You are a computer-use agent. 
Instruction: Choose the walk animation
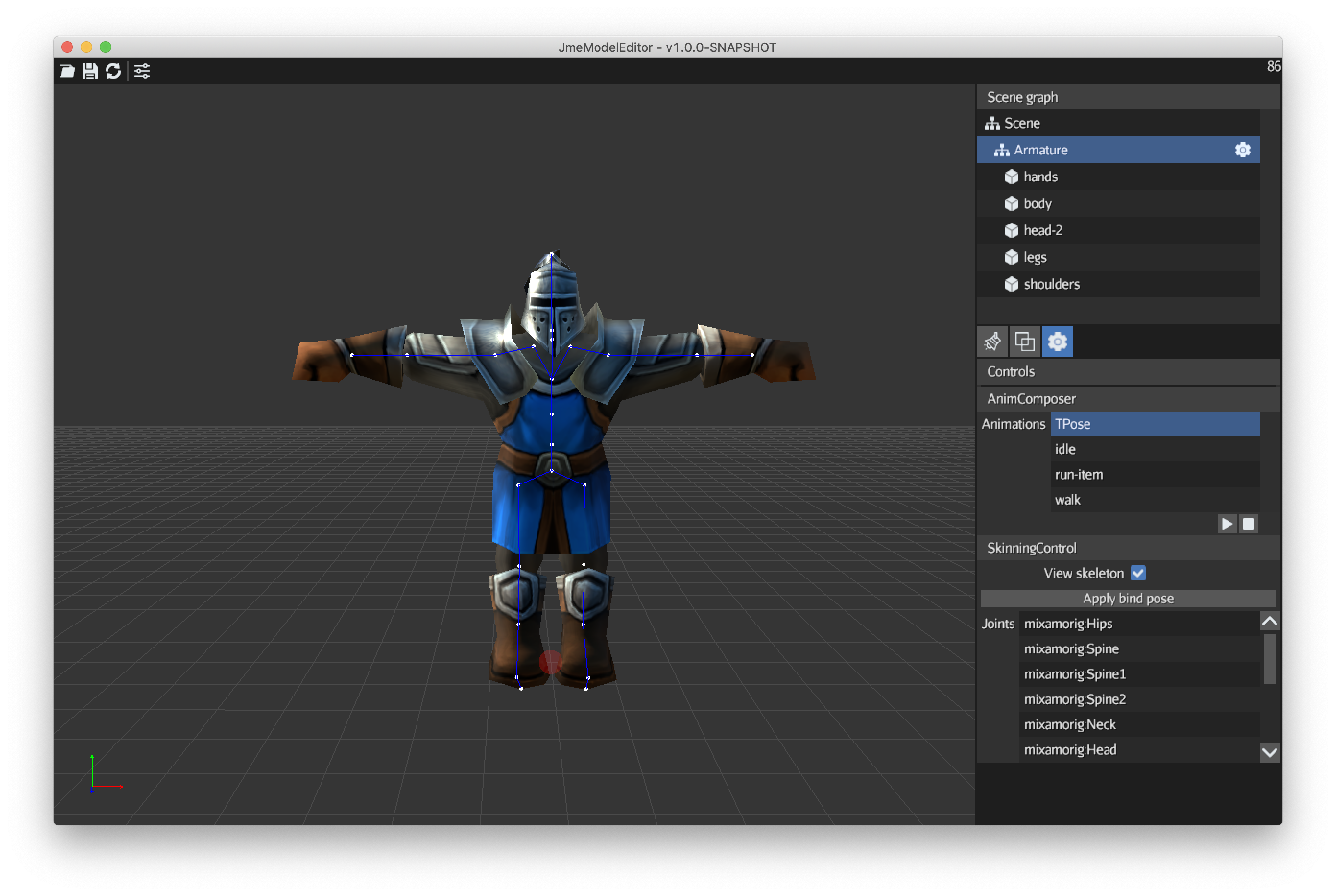click(x=1067, y=499)
